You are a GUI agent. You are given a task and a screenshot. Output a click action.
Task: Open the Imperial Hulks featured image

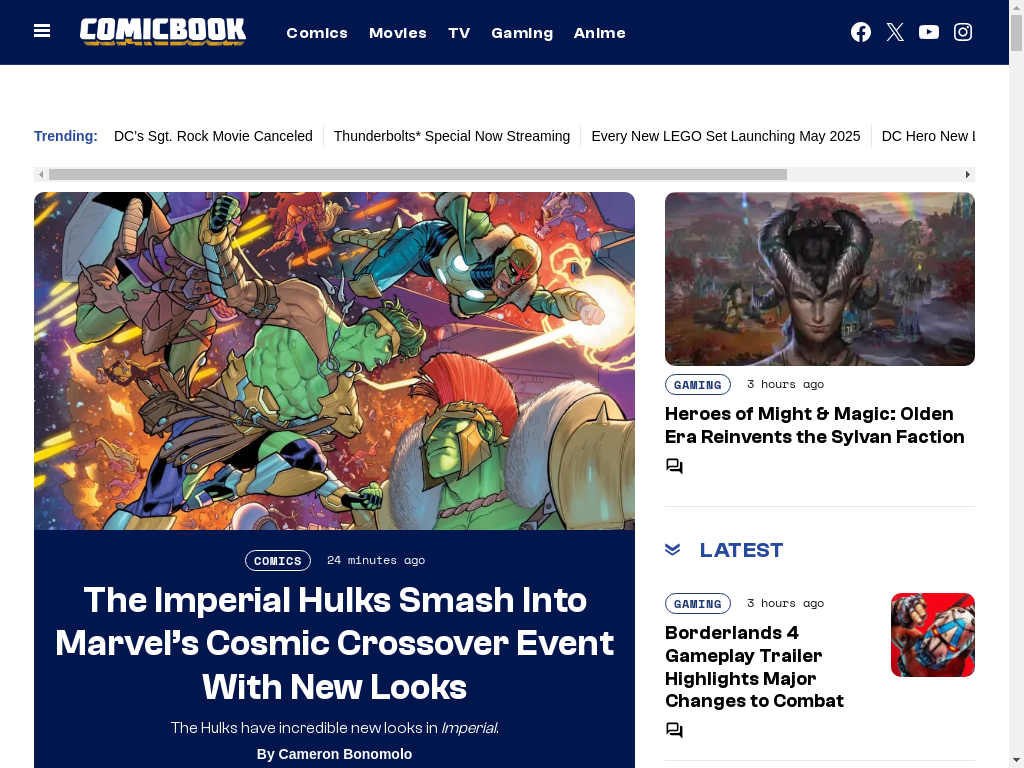tap(334, 360)
